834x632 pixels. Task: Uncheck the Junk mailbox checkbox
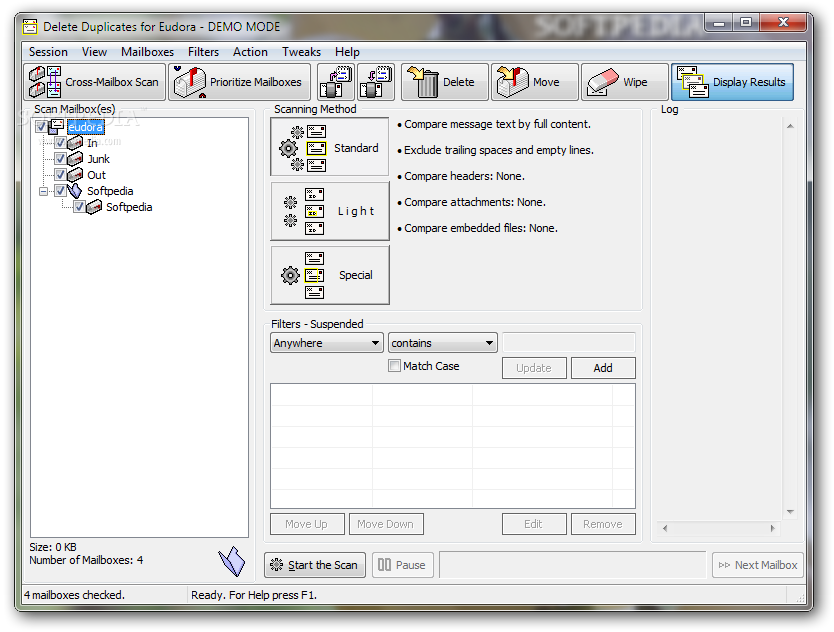[60, 159]
